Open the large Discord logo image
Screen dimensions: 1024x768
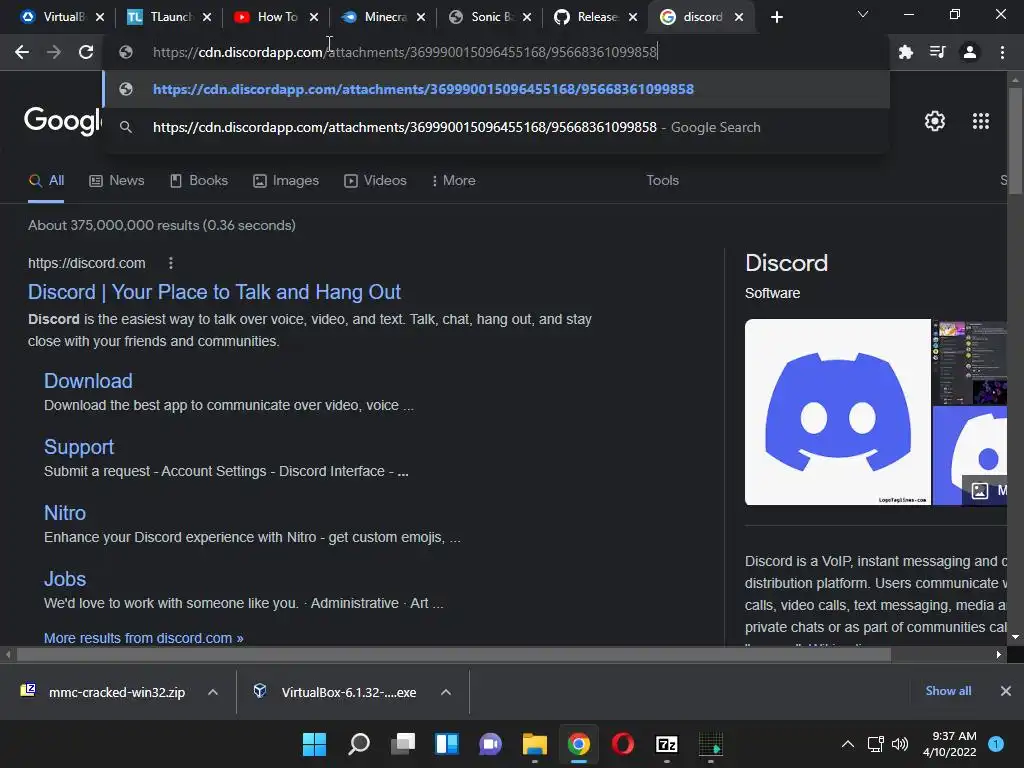(838, 412)
